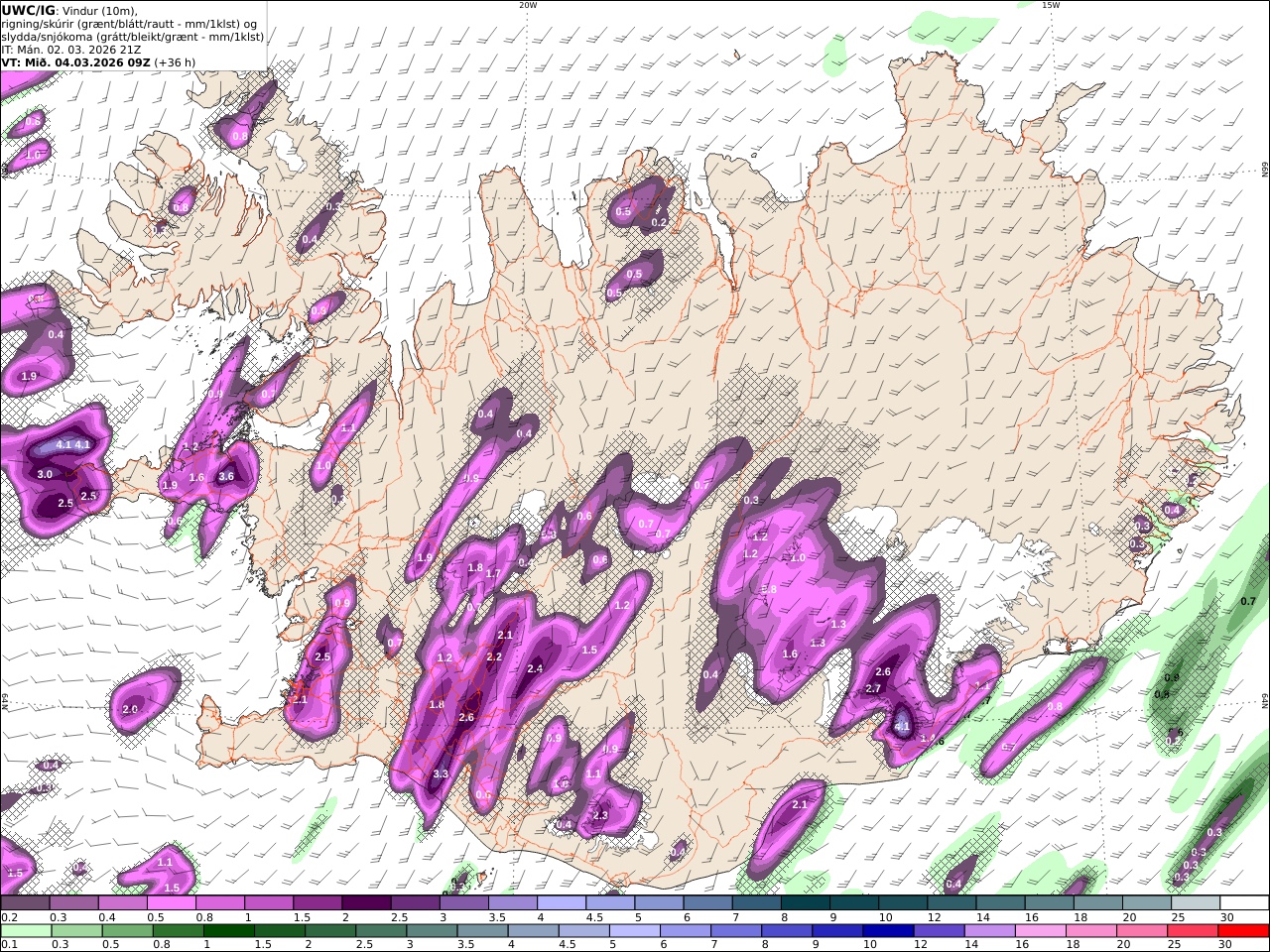Viewport: 1270px width, 952px height.
Task: Pick the deep navy rain swatch between 10 and 12
Action: [x=887, y=930]
